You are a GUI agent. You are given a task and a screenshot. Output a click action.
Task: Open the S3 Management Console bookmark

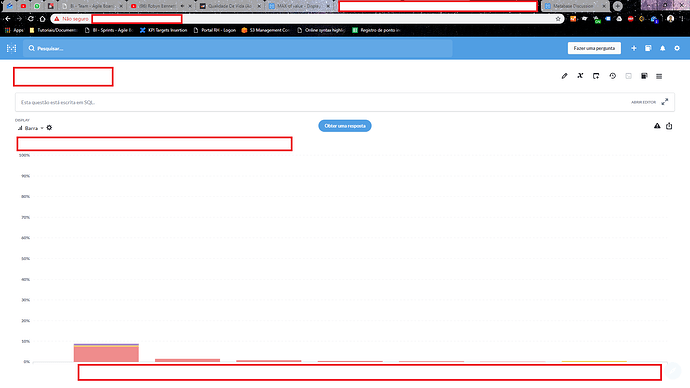pos(266,30)
